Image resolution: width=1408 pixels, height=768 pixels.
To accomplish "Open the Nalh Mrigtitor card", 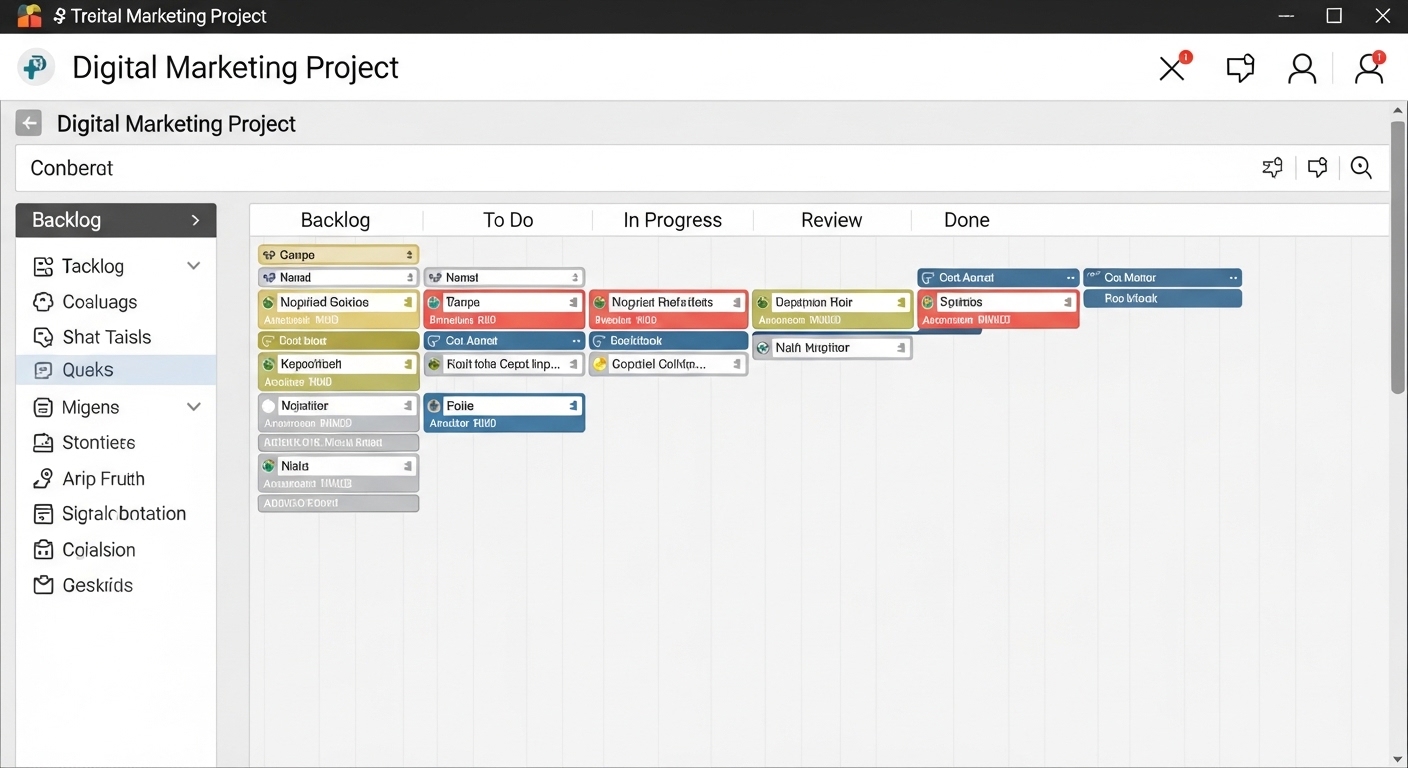I will [x=832, y=348].
